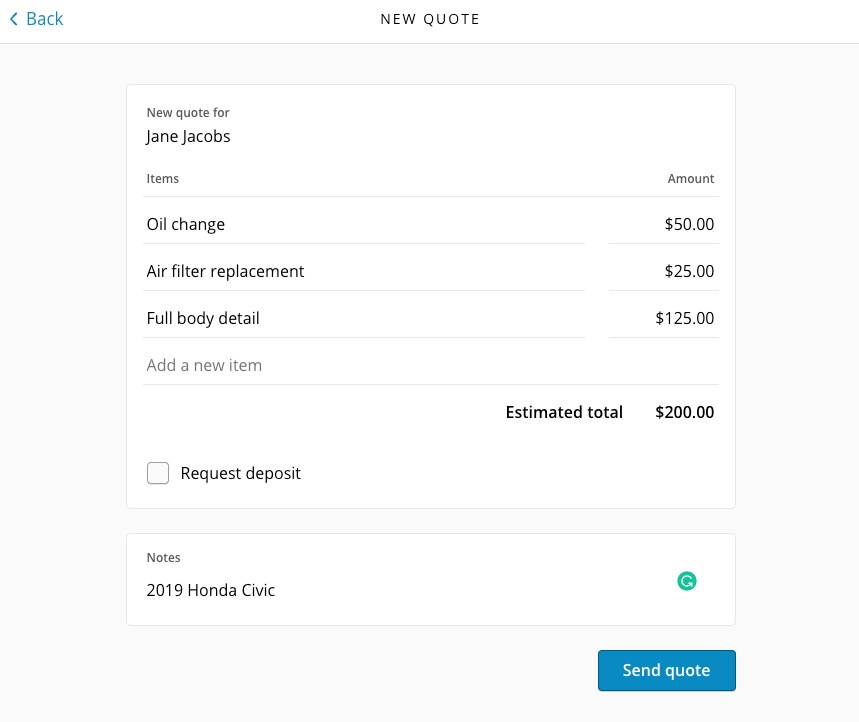Click the $25.00 amount field

664,271
